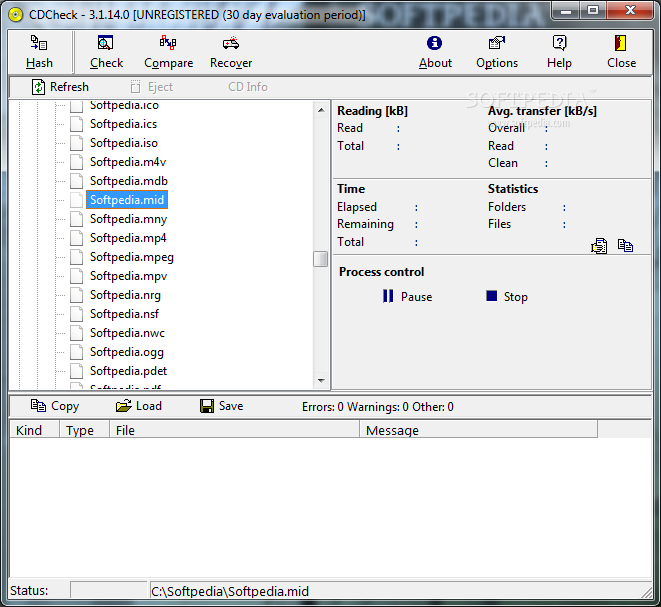Open CD Info
The height and width of the screenshot is (607, 661).
247,87
